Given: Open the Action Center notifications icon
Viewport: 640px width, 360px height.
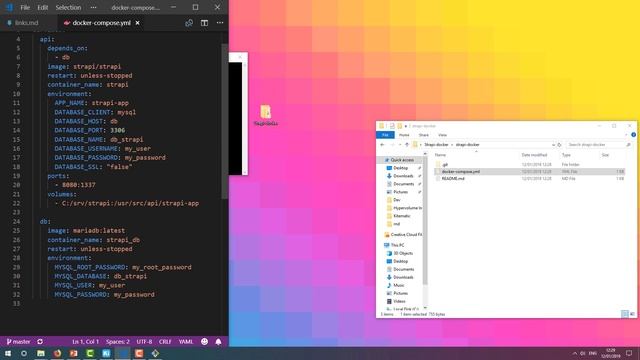Looking at the screenshot, I should (x=629, y=353).
